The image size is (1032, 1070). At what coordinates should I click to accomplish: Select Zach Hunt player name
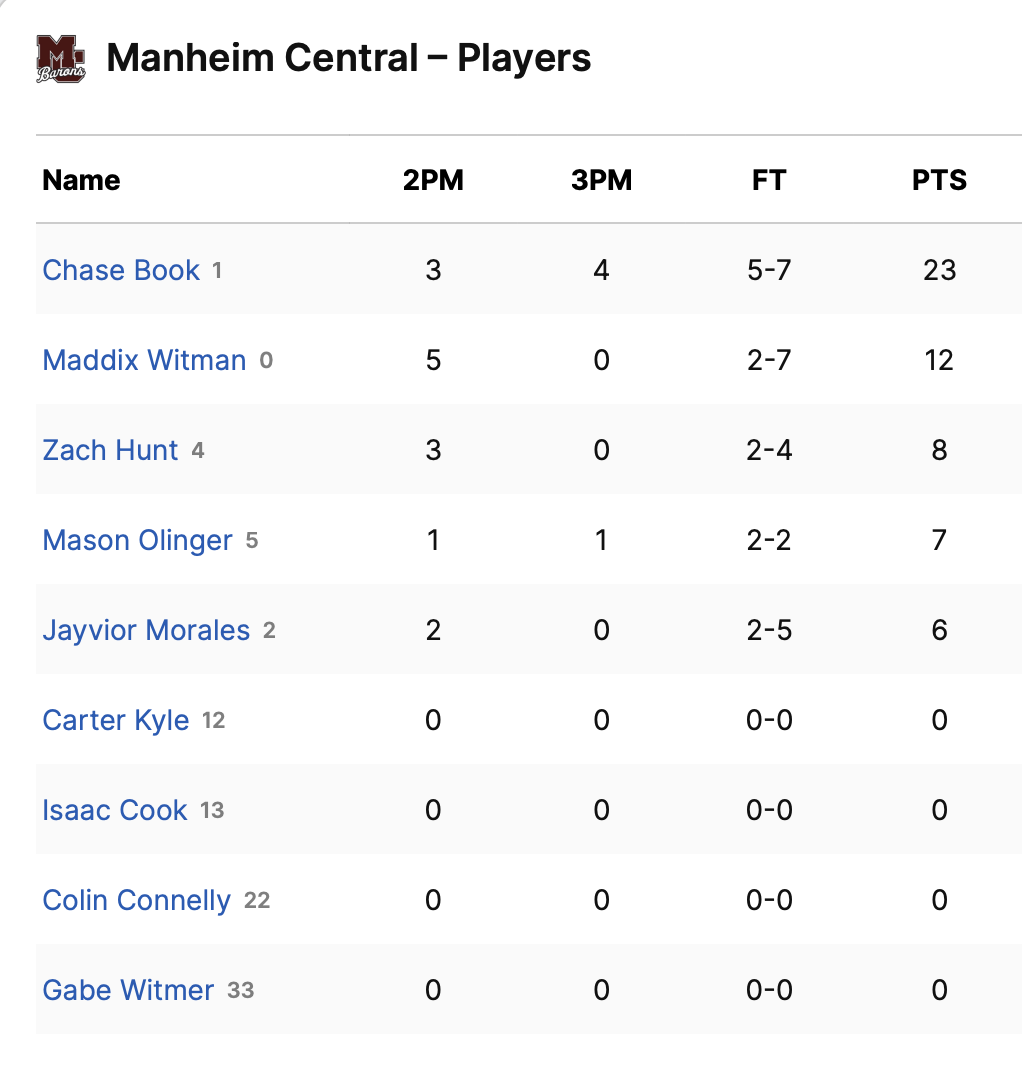pyautogui.click(x=110, y=450)
